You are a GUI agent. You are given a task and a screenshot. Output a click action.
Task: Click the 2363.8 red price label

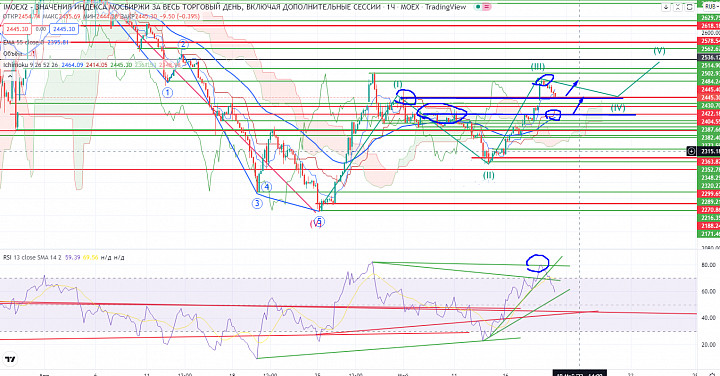pos(710,162)
